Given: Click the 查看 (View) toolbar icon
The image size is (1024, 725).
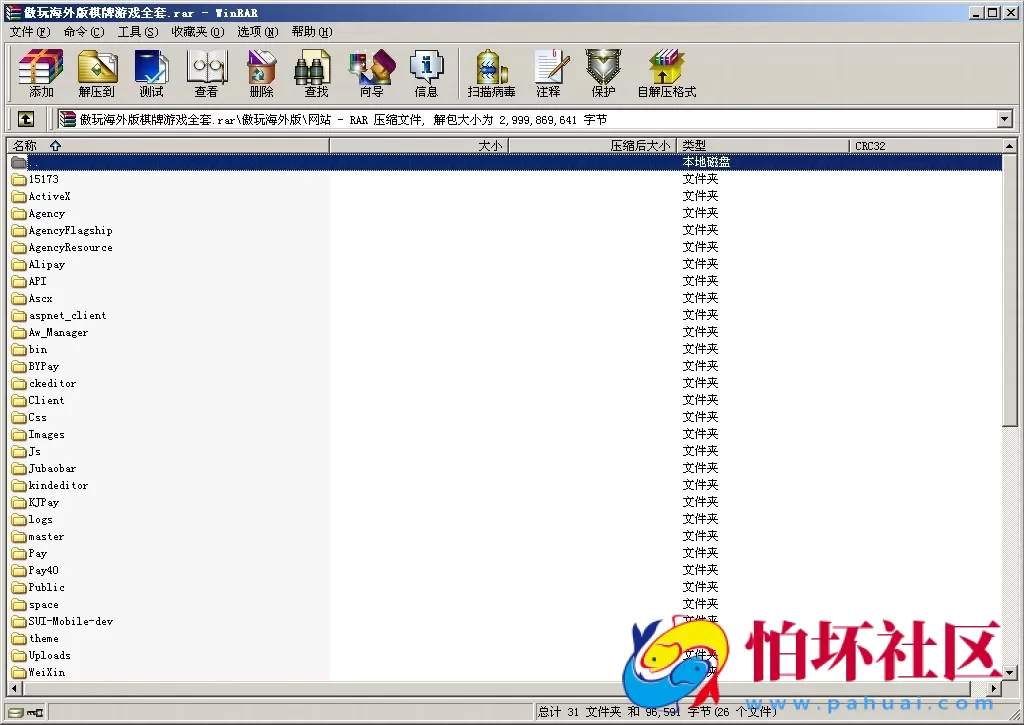Looking at the screenshot, I should (x=206, y=73).
